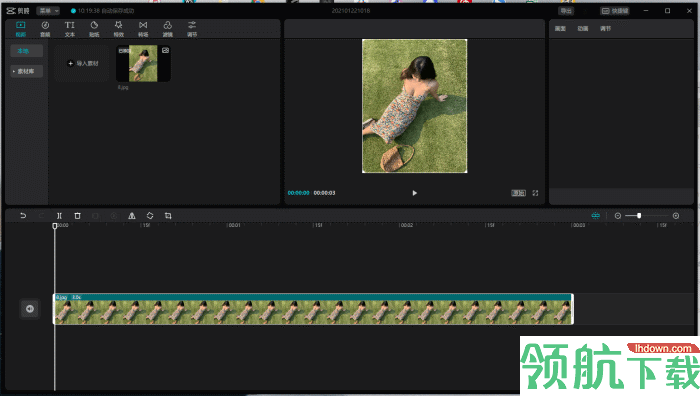Select the 本地 (Local) media source
This screenshot has width=700, height=396.
tap(27, 51)
